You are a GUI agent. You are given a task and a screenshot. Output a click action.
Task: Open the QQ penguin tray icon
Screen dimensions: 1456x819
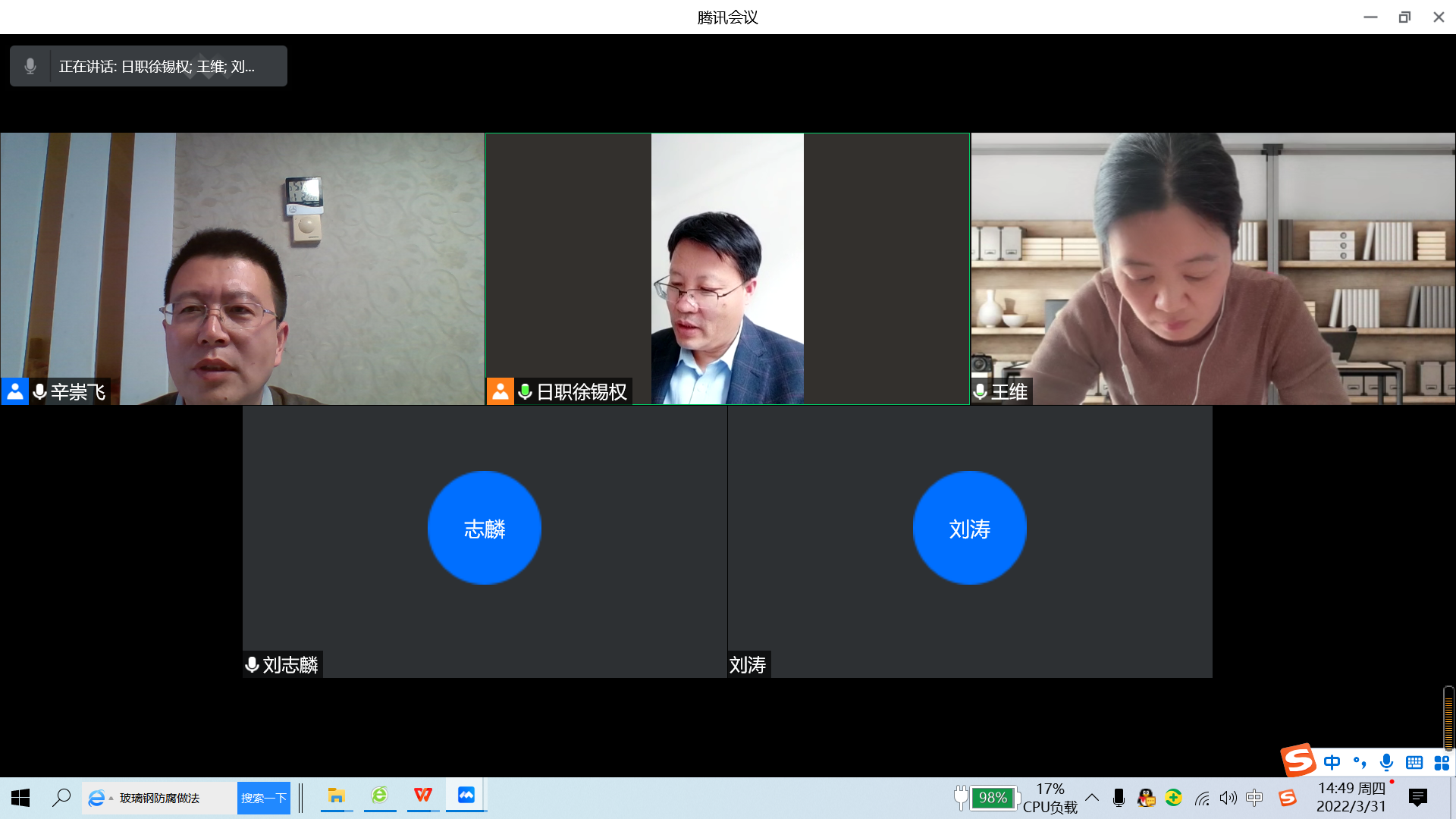coord(1146,798)
